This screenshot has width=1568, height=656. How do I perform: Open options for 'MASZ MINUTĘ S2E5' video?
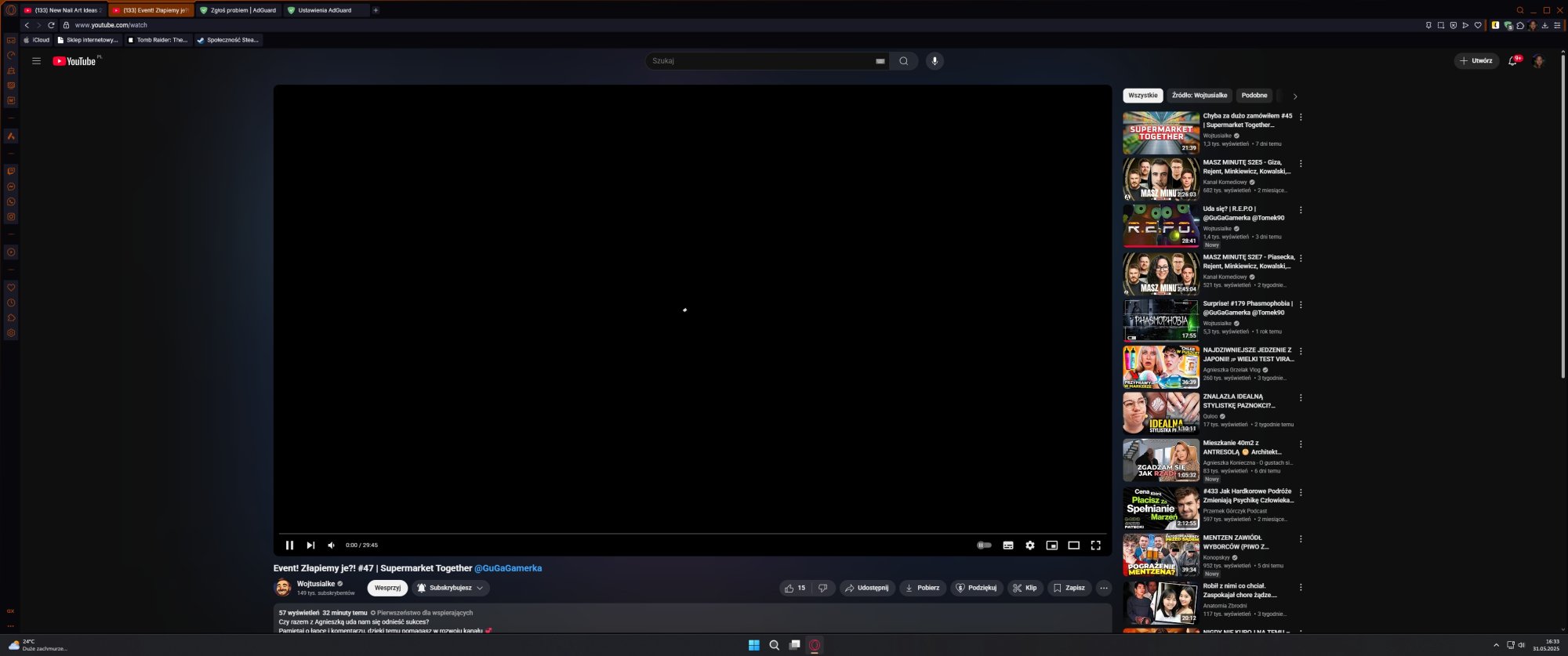1301,164
